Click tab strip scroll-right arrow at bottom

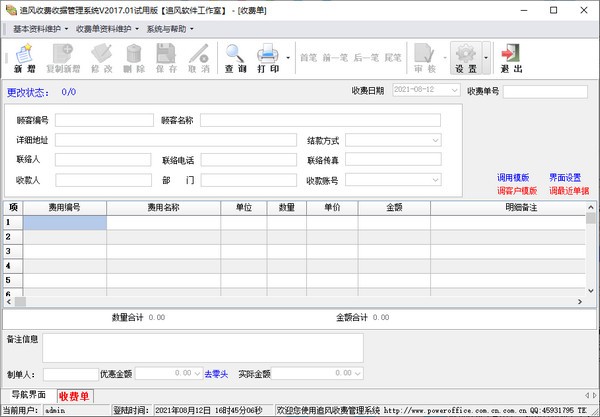[x=594, y=395]
